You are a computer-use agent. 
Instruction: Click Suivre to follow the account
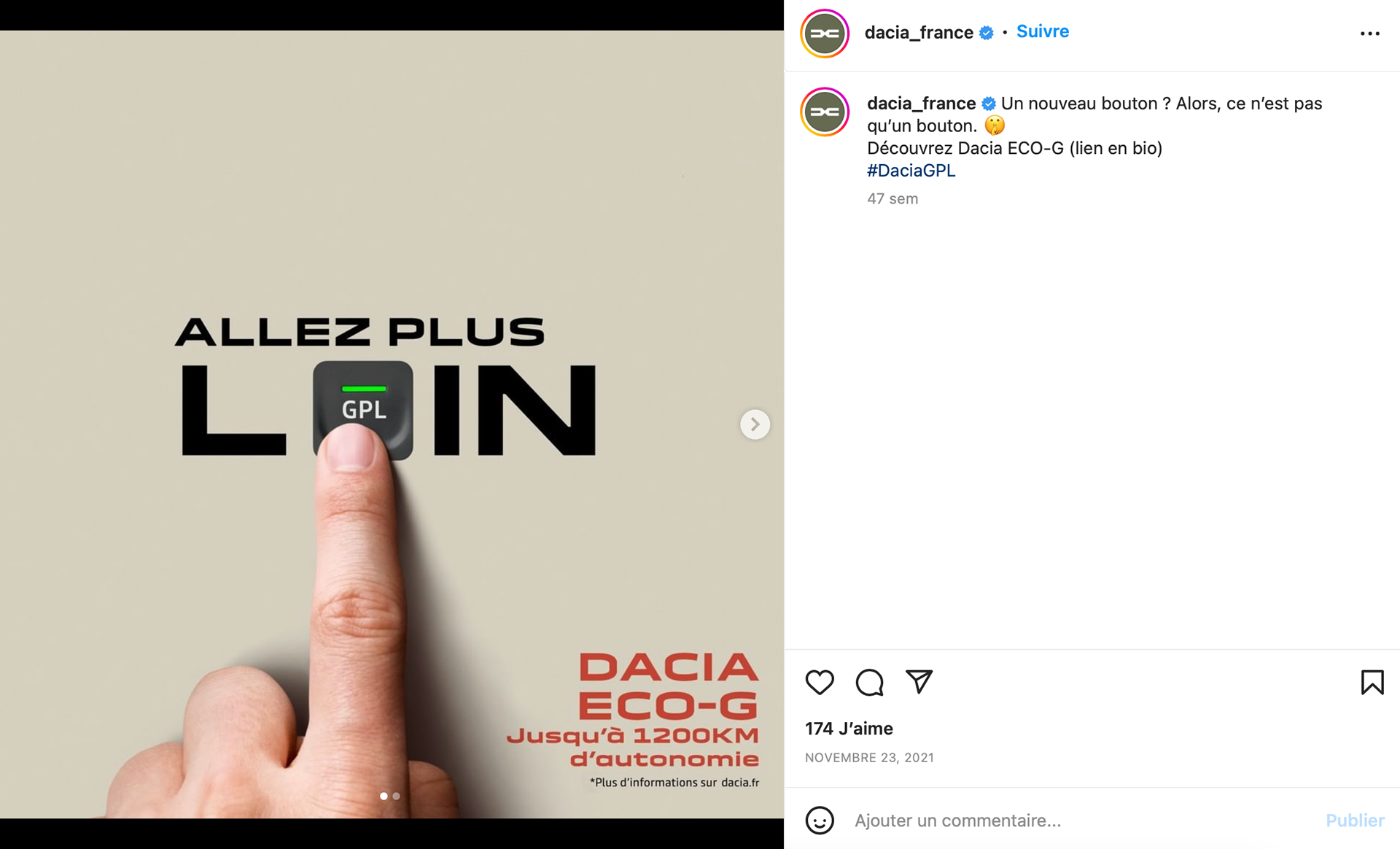point(1042,31)
